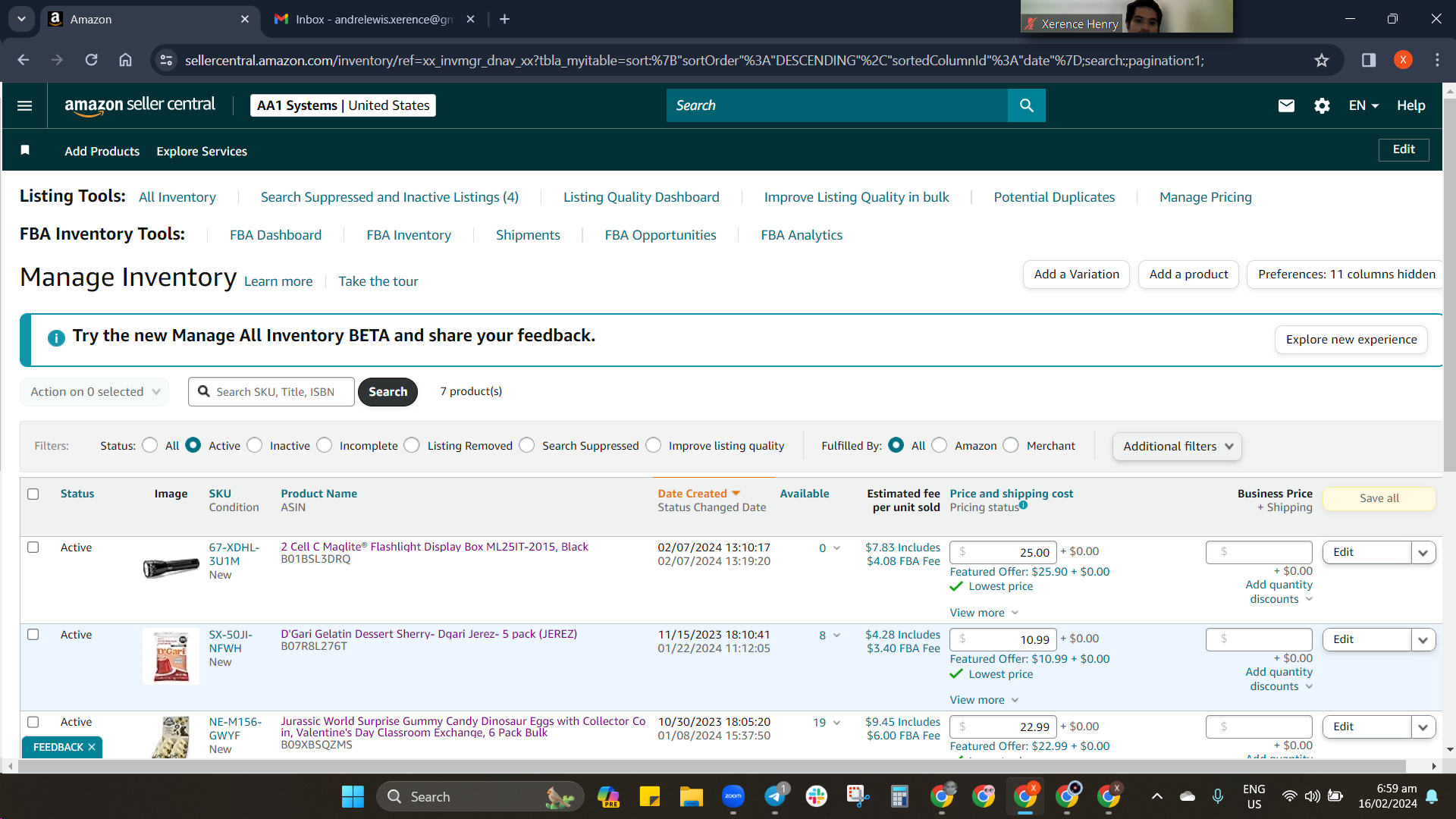The width and height of the screenshot is (1456, 819).
Task: Close the FEEDBACK tab with its X
Action: point(92,747)
